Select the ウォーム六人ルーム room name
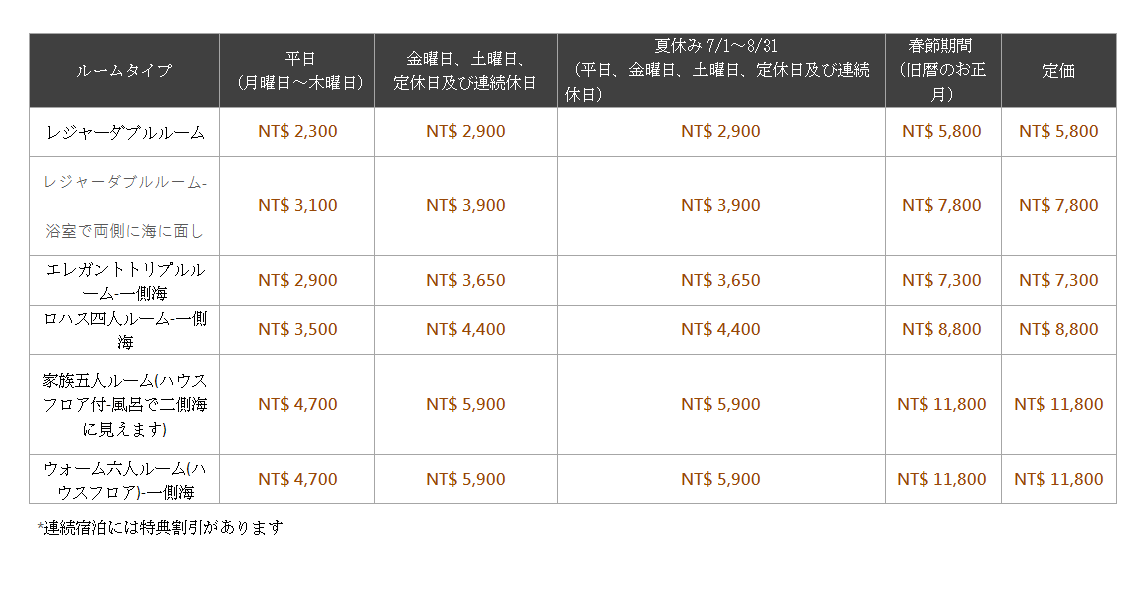This screenshot has width=1143, height=611. (125, 480)
